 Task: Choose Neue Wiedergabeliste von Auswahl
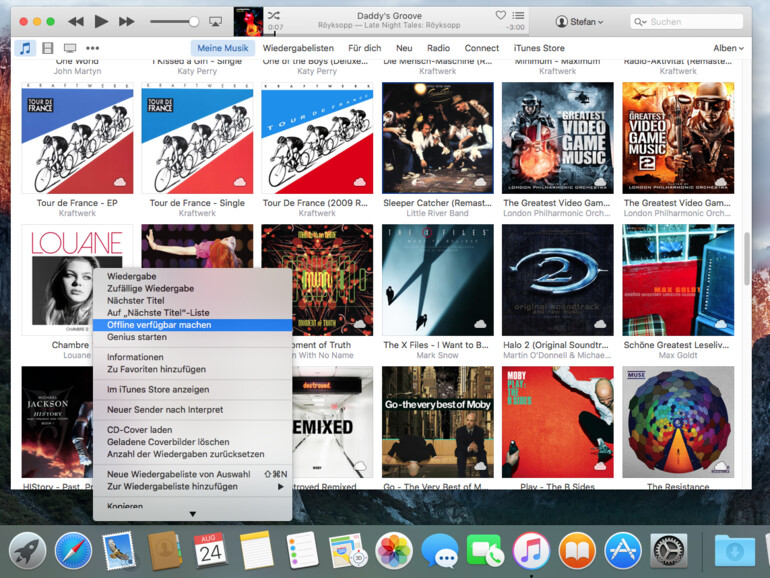[192, 474]
